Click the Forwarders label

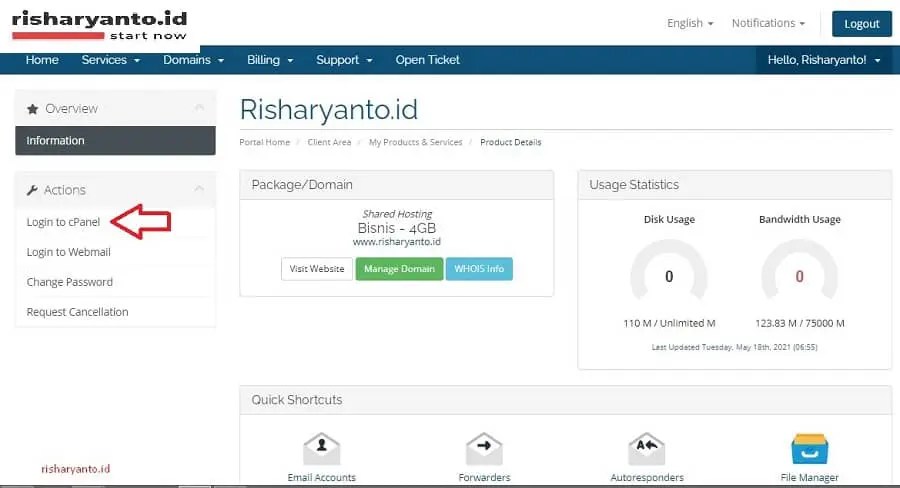[x=484, y=478]
